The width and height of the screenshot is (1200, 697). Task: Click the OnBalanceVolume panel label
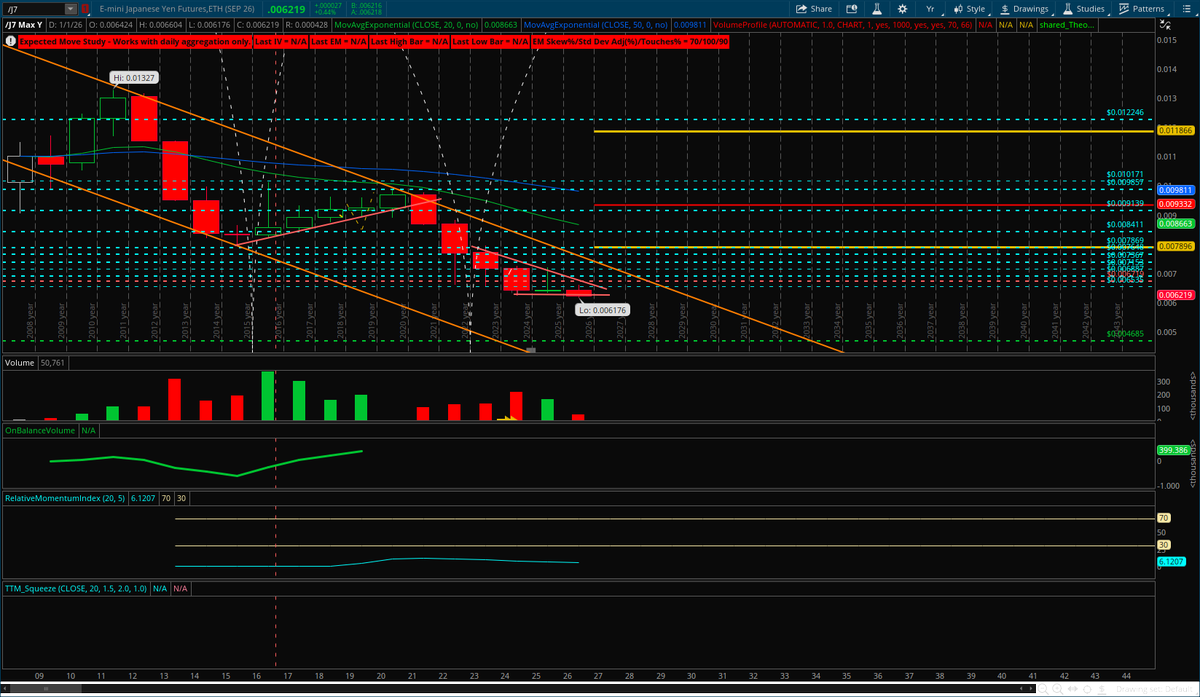[x=40, y=430]
